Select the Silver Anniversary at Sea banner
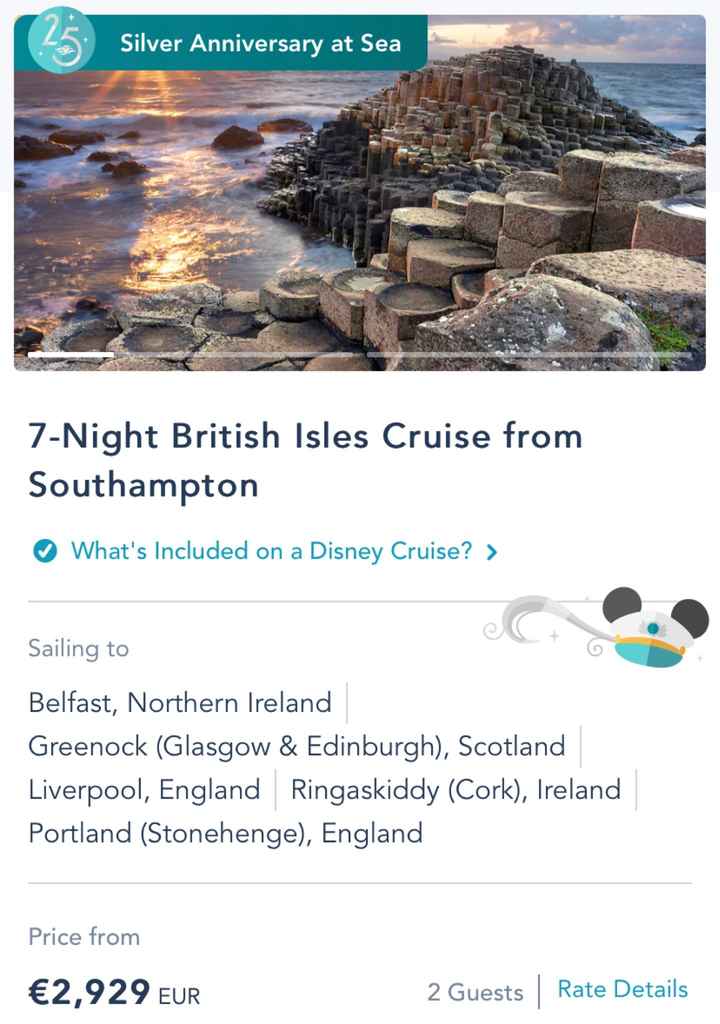Screen dimensions: 720x1024 260,43
